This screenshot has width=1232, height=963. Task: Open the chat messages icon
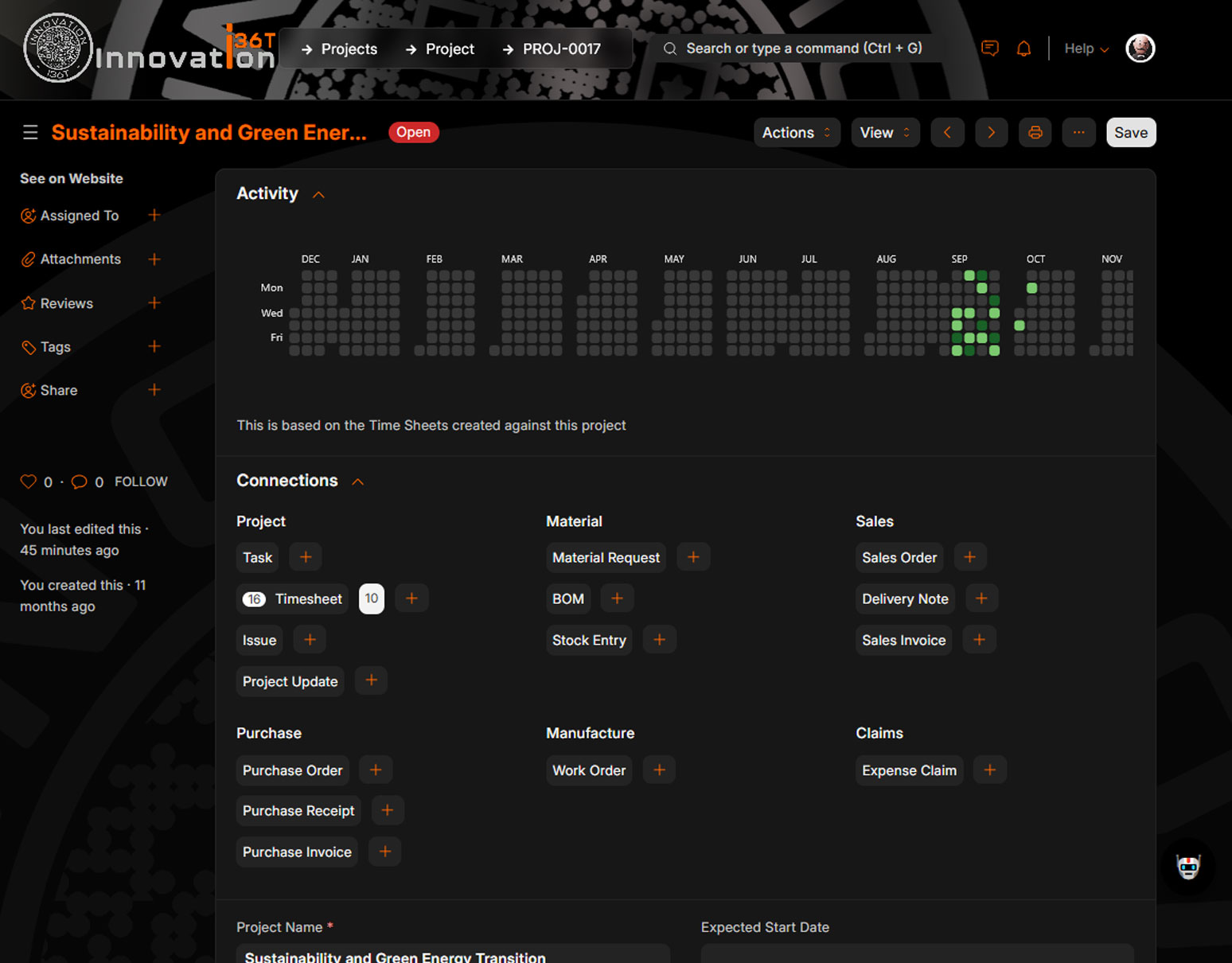[989, 49]
